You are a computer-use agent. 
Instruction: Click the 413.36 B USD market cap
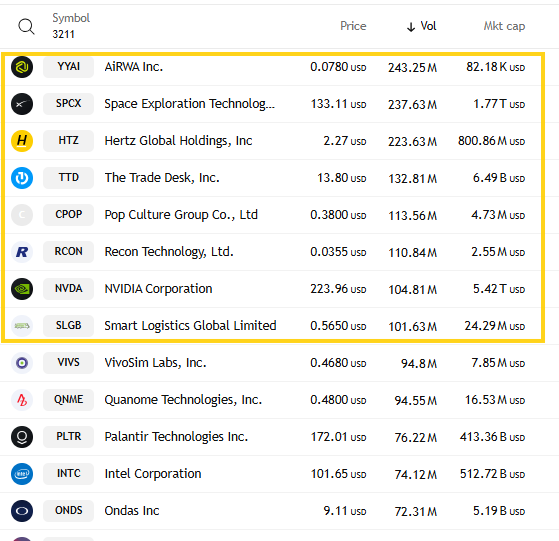(492, 437)
